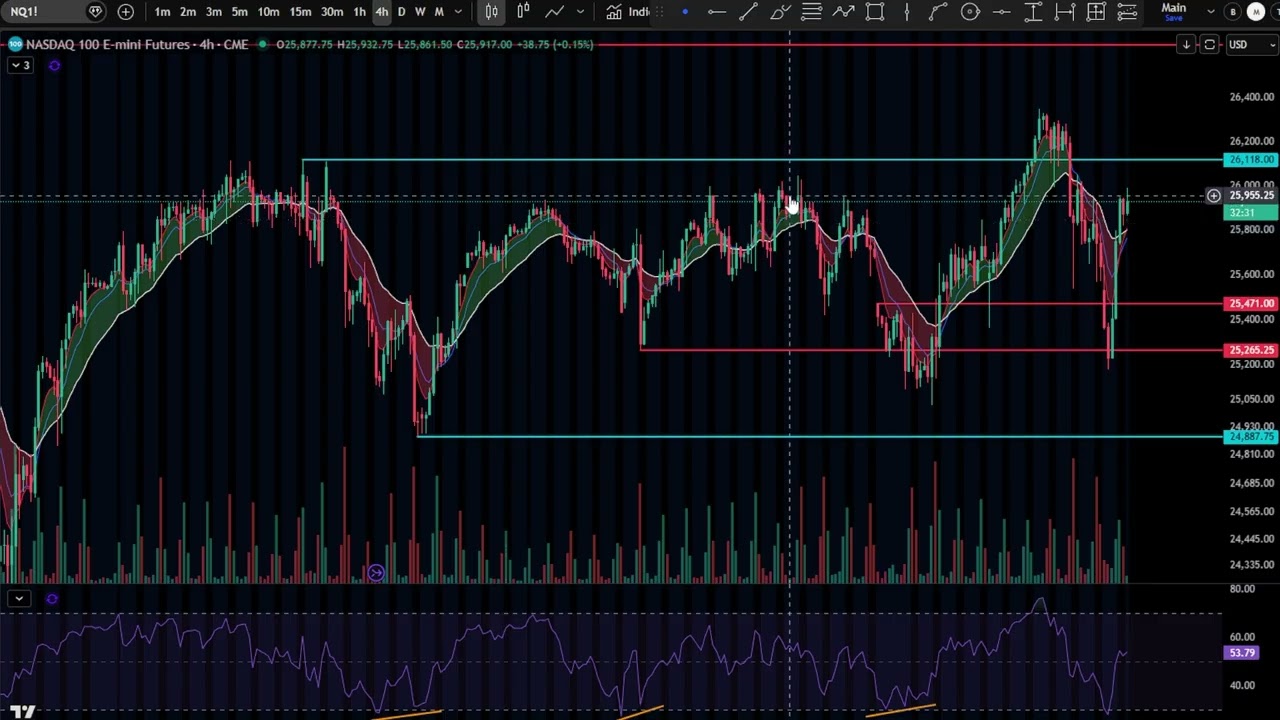This screenshot has height=720, width=1280.
Task: Select the circle drawing tool
Action: coord(970,12)
